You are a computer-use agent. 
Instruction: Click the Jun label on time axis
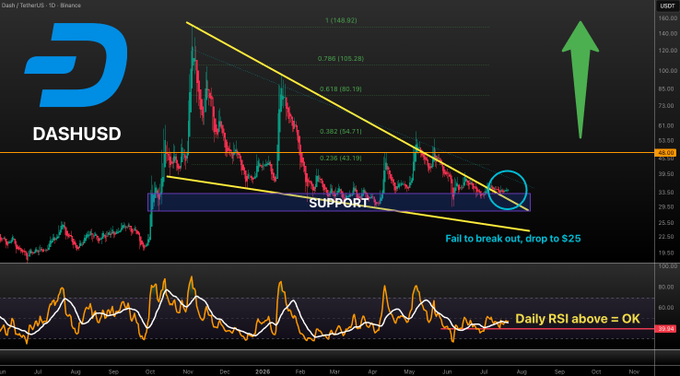point(447,372)
